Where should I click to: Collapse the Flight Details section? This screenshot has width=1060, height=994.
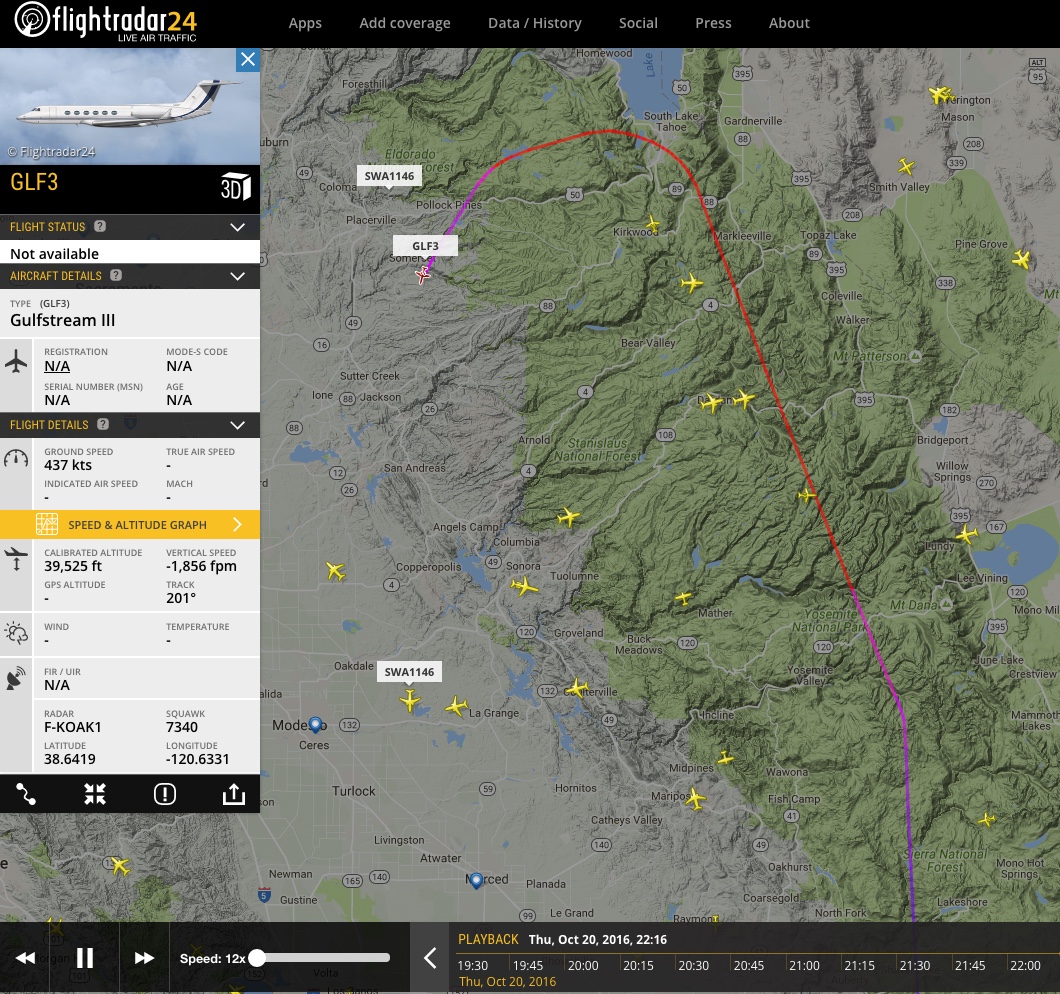237,425
